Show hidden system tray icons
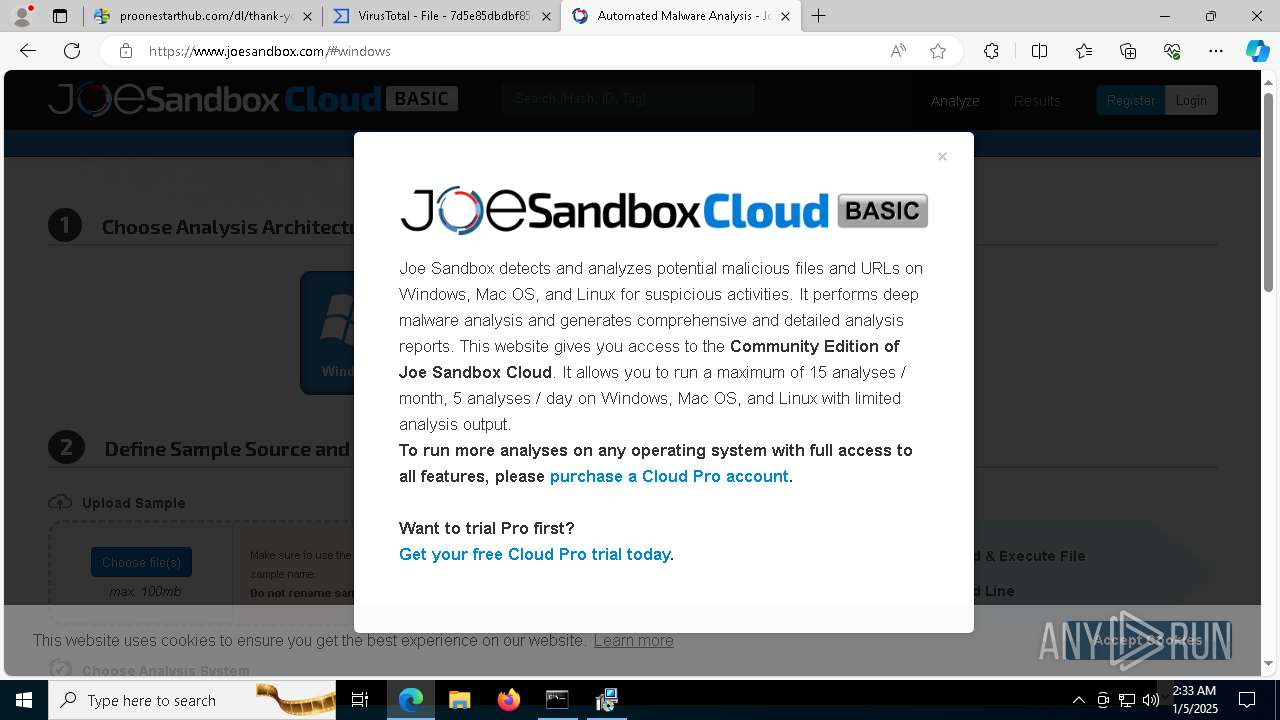 [1078, 700]
